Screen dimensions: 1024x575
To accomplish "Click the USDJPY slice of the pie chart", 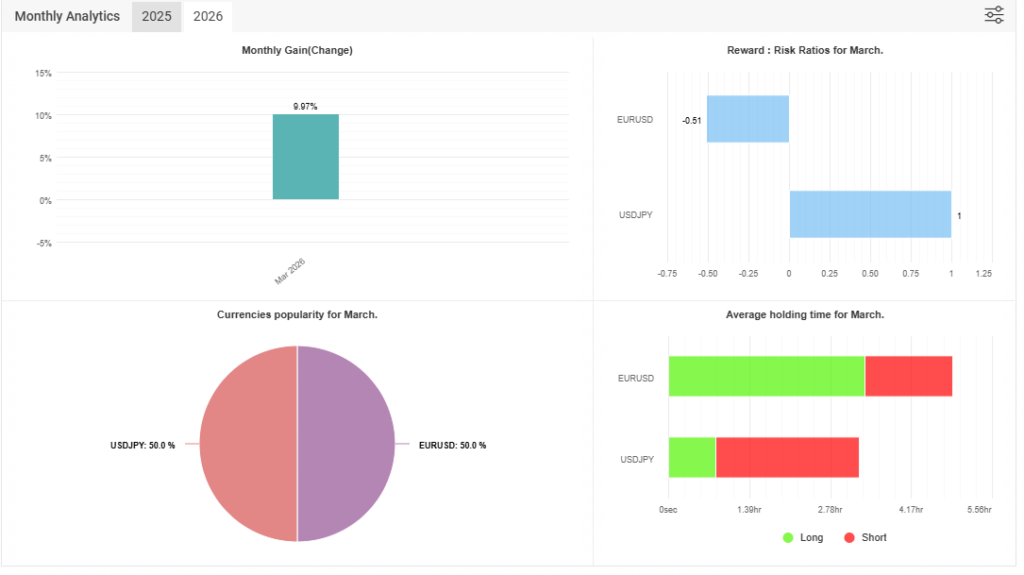I will point(248,444).
